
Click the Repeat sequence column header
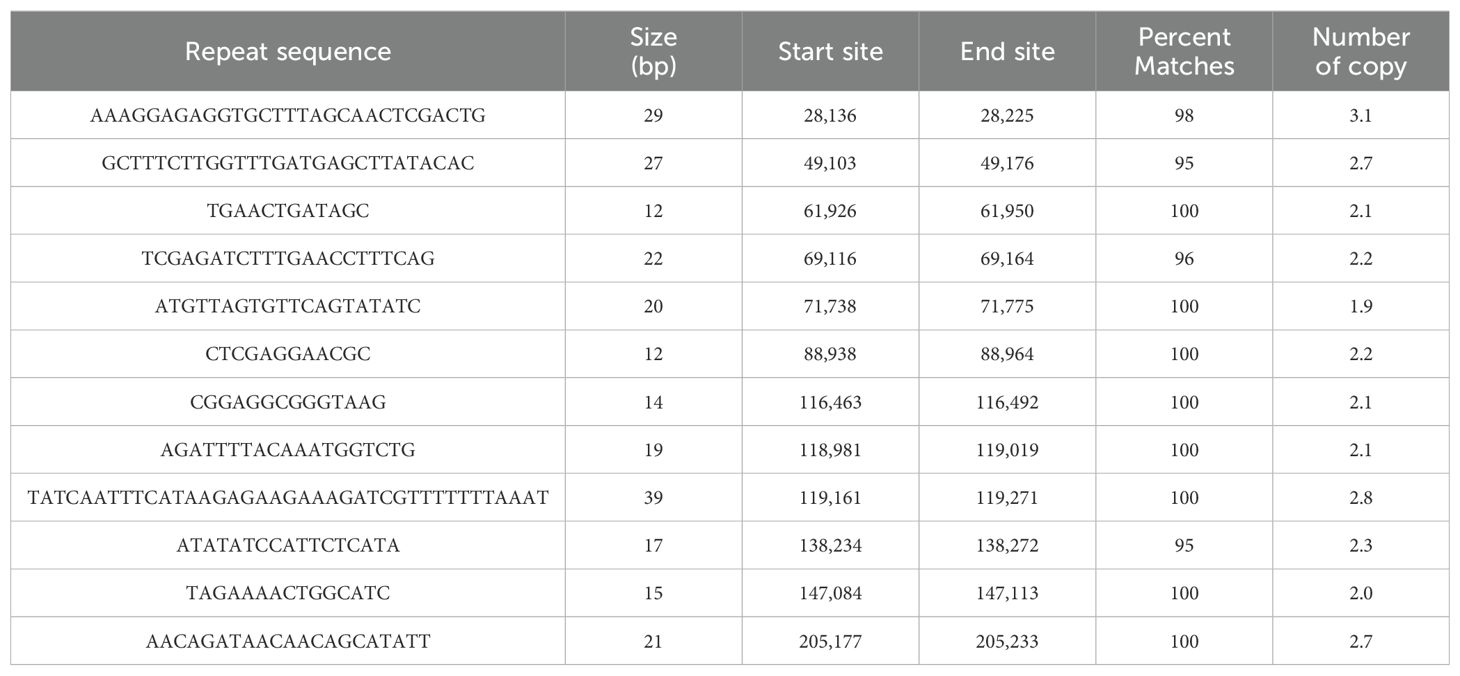288,52
